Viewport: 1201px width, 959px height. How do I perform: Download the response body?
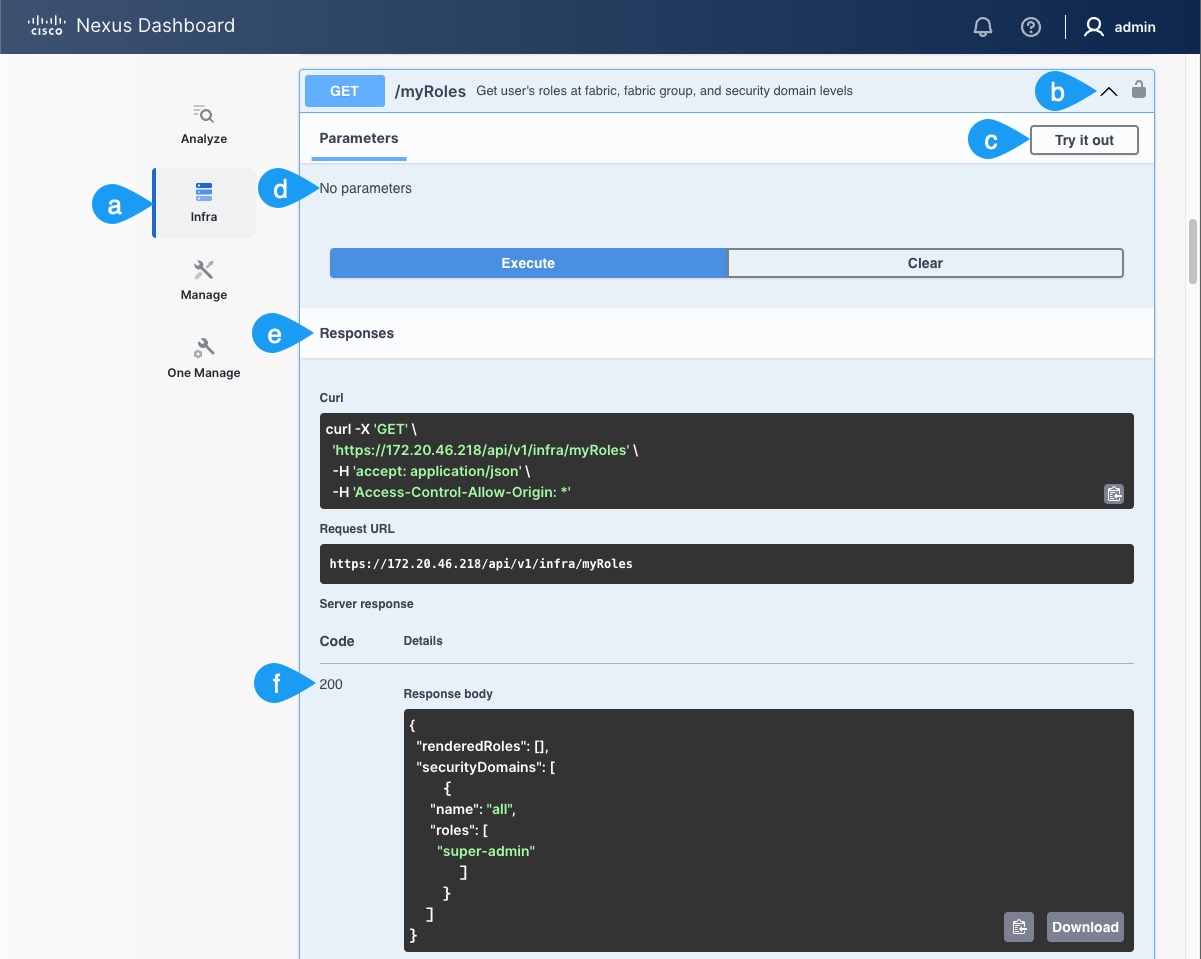(1085, 927)
